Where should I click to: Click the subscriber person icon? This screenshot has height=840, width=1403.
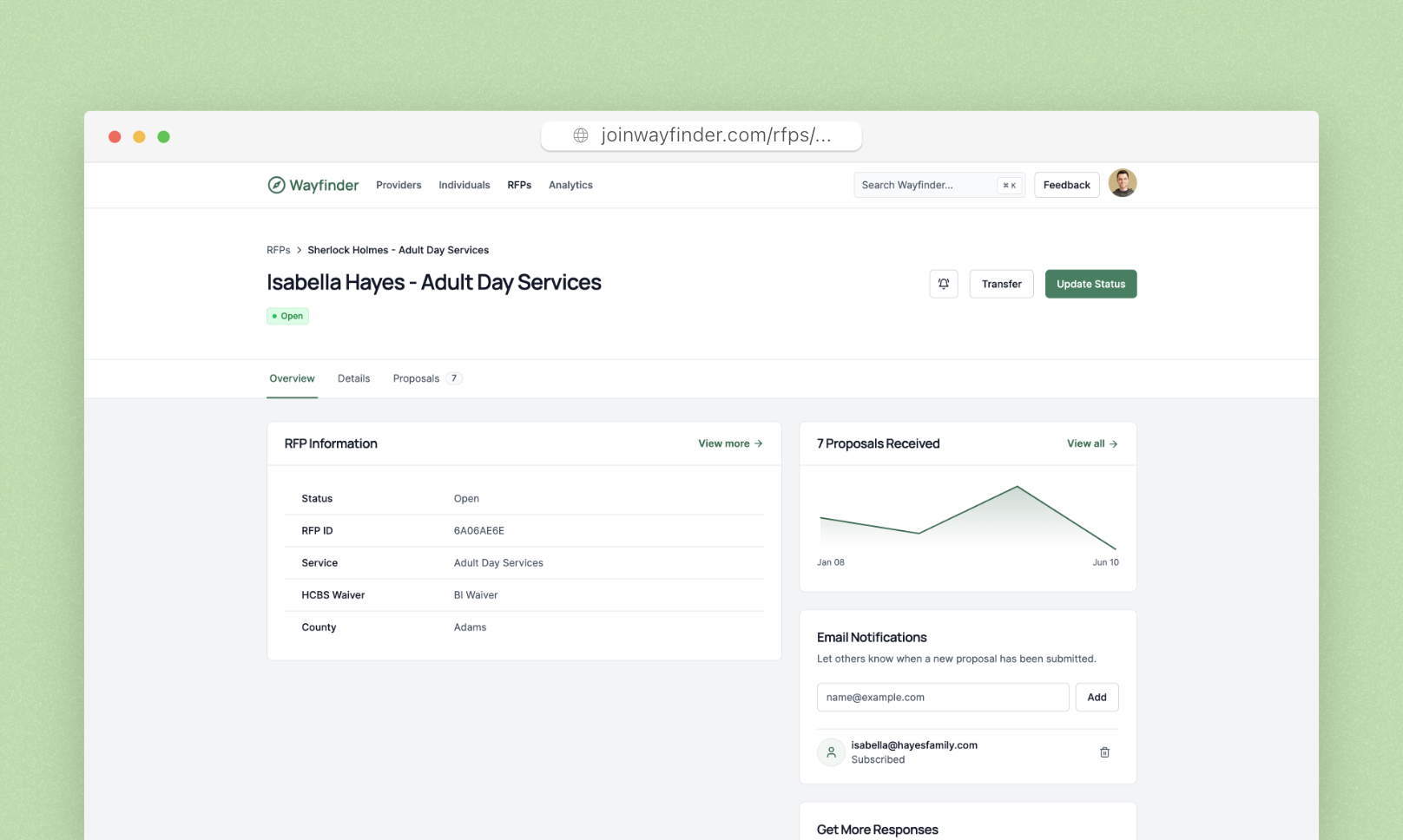click(x=831, y=752)
